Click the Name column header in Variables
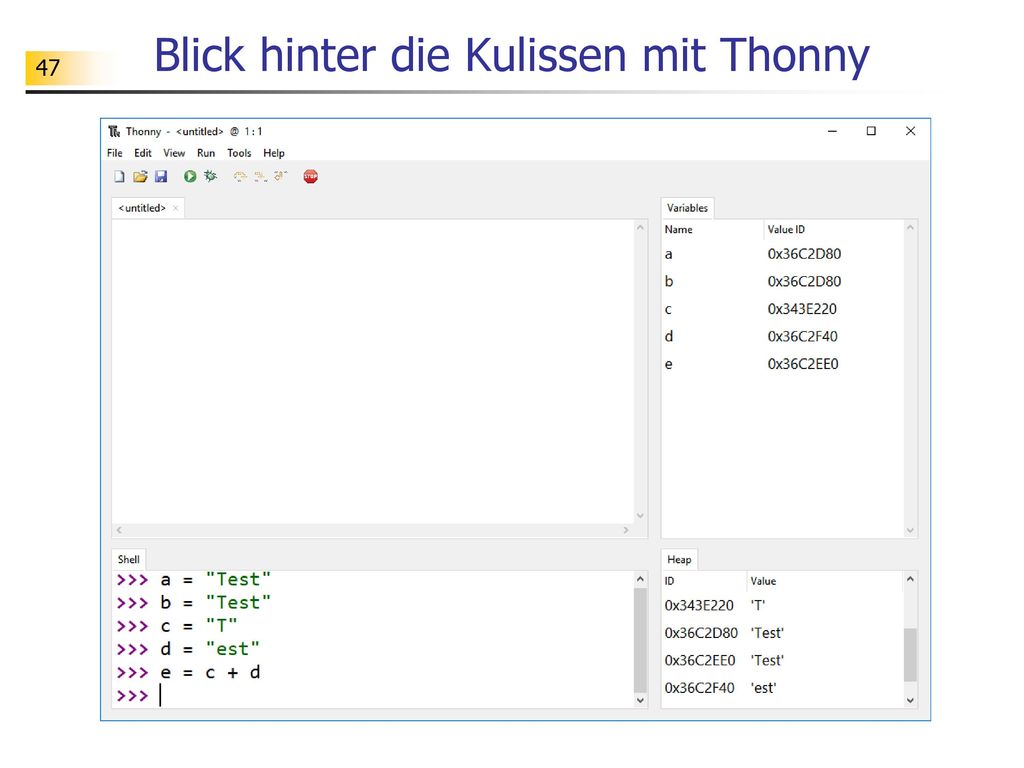Viewport: 1024px width, 768px height. click(x=712, y=229)
